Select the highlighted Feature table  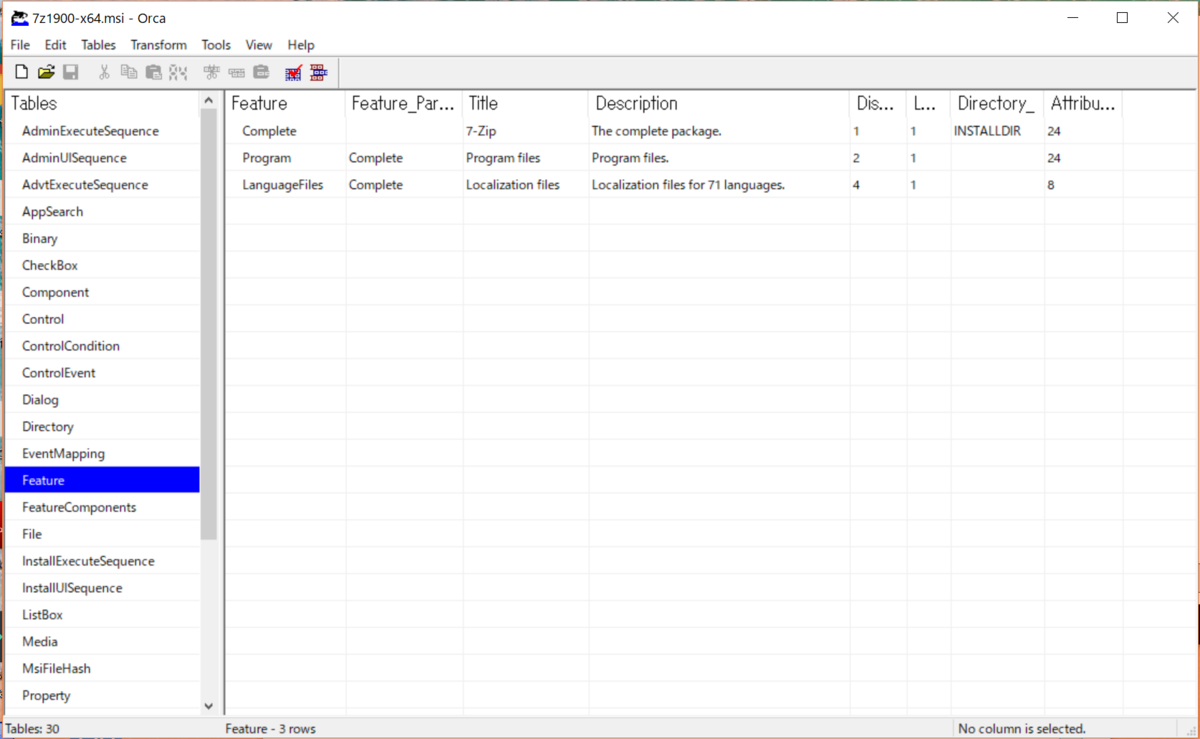[102, 481]
